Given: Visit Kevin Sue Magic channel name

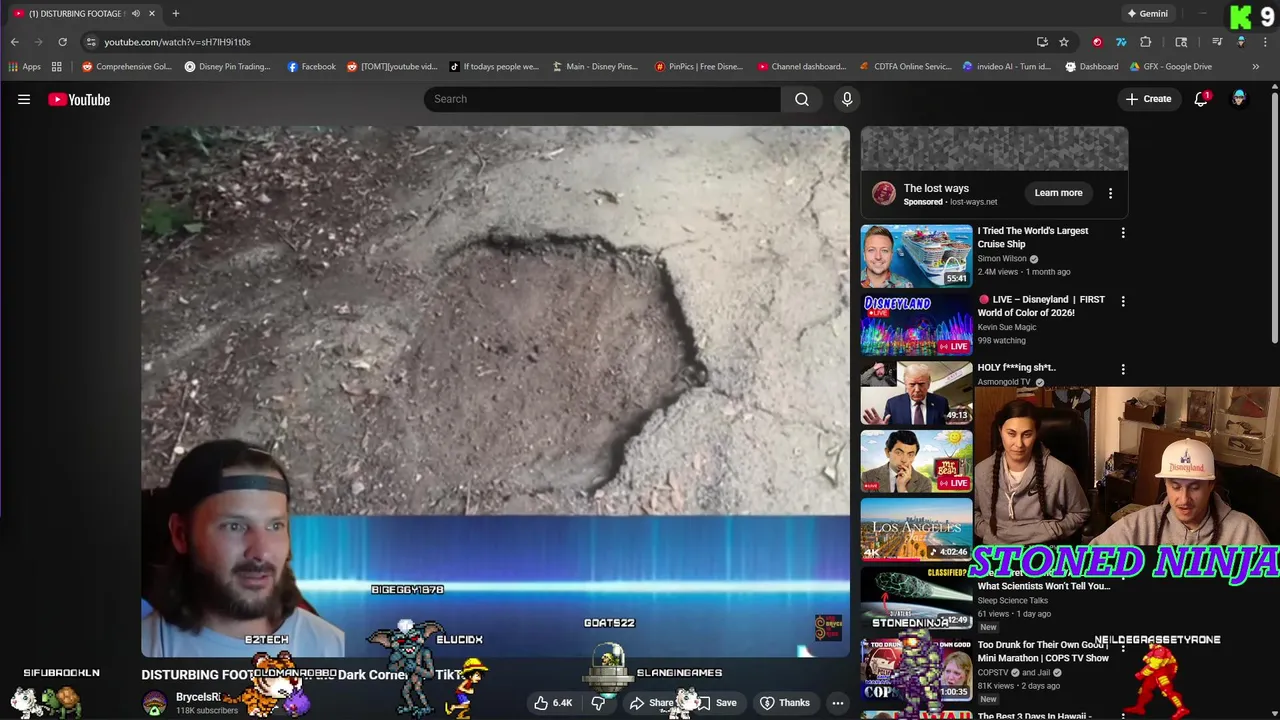Looking at the screenshot, I should (1006, 327).
